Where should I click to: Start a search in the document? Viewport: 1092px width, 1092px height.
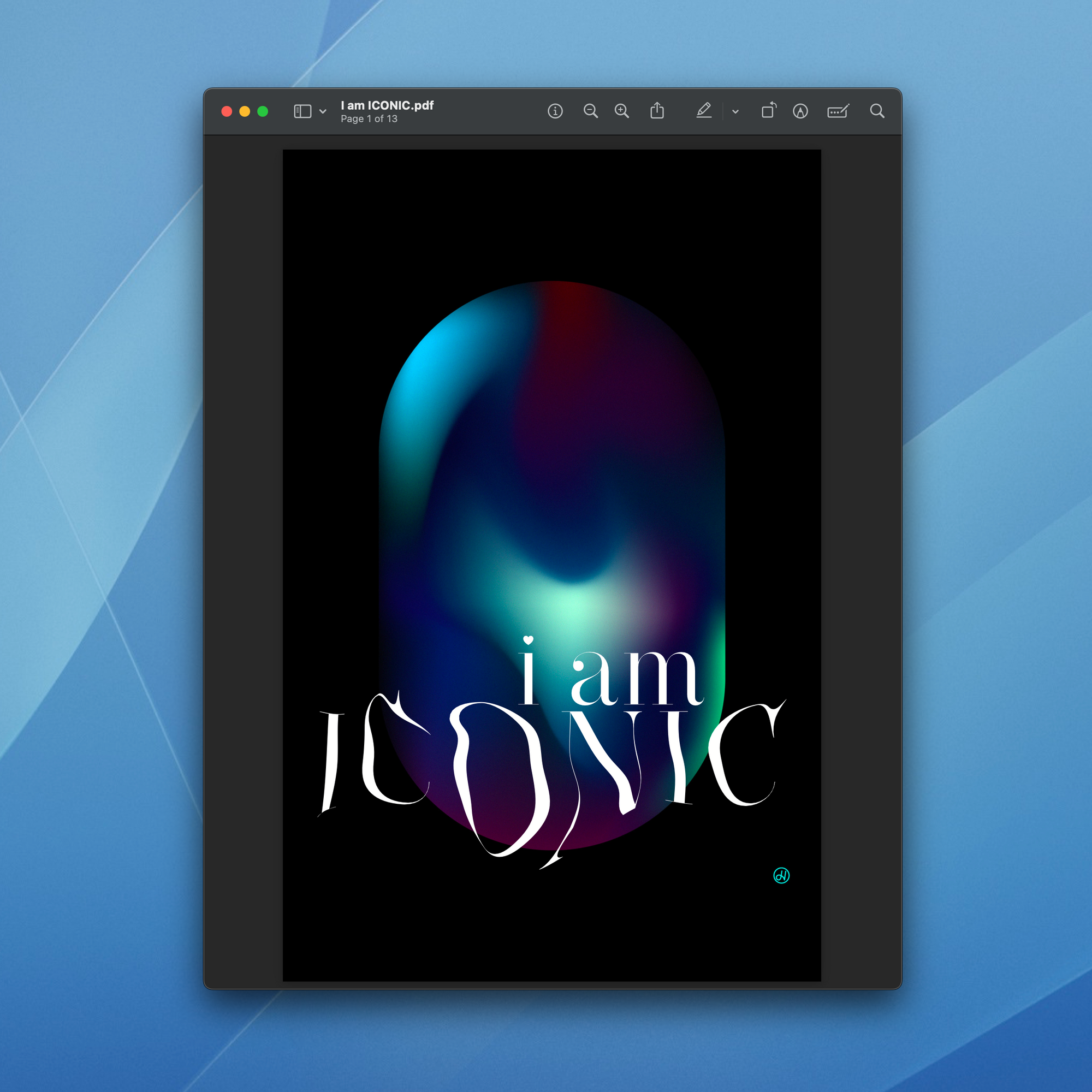coord(878,111)
